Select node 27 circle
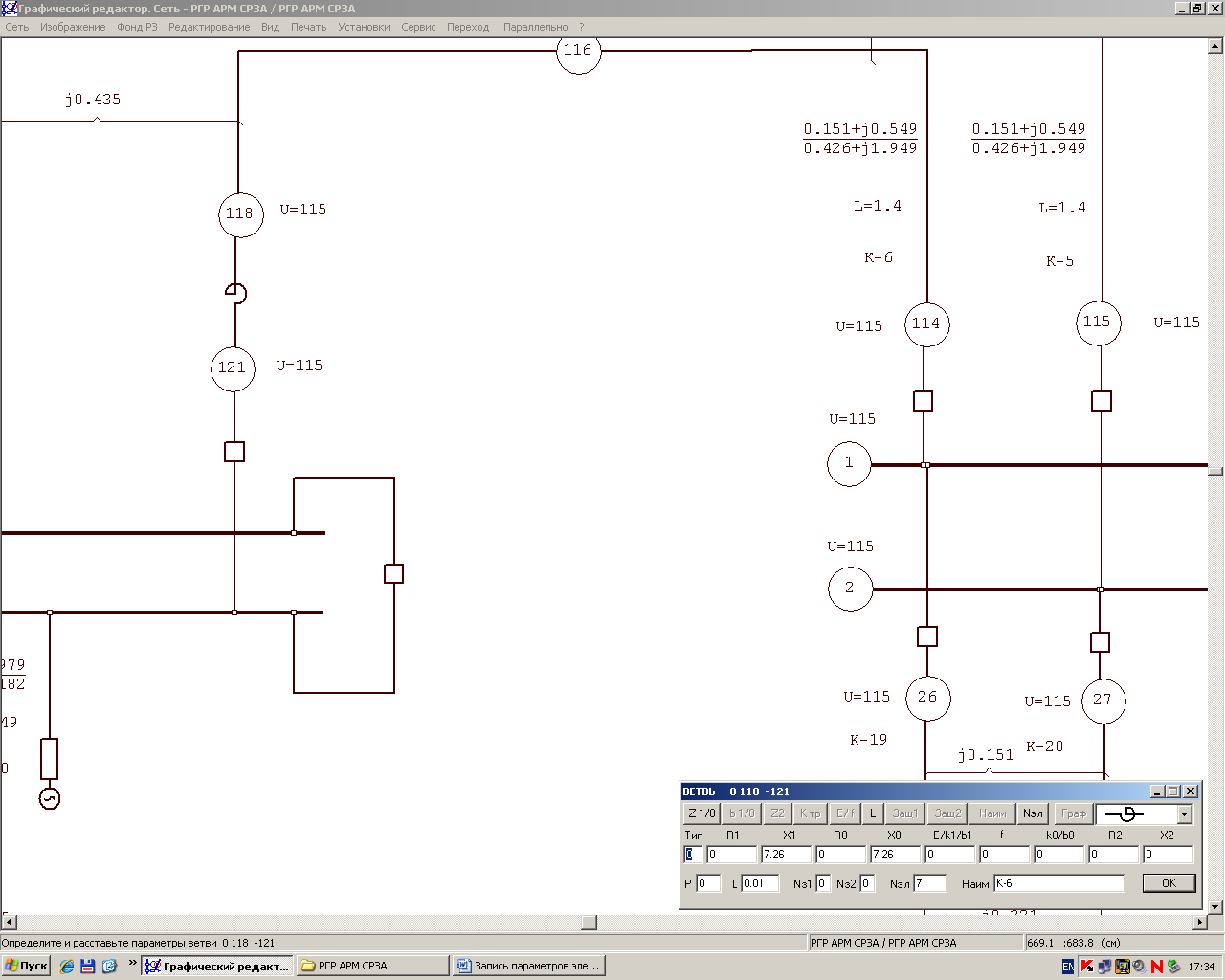1225x980 pixels. tap(1102, 701)
